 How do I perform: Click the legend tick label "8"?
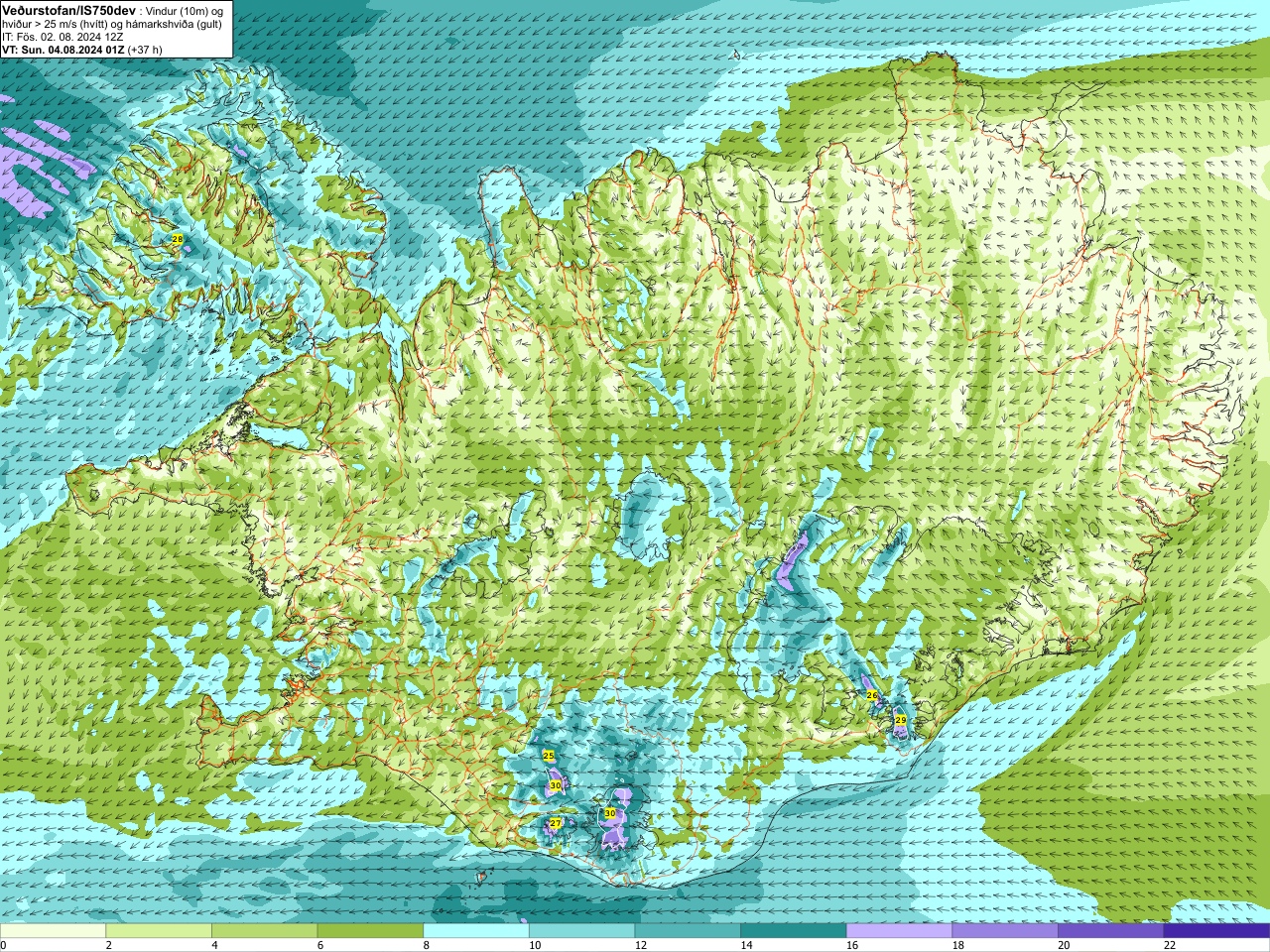pos(427,945)
